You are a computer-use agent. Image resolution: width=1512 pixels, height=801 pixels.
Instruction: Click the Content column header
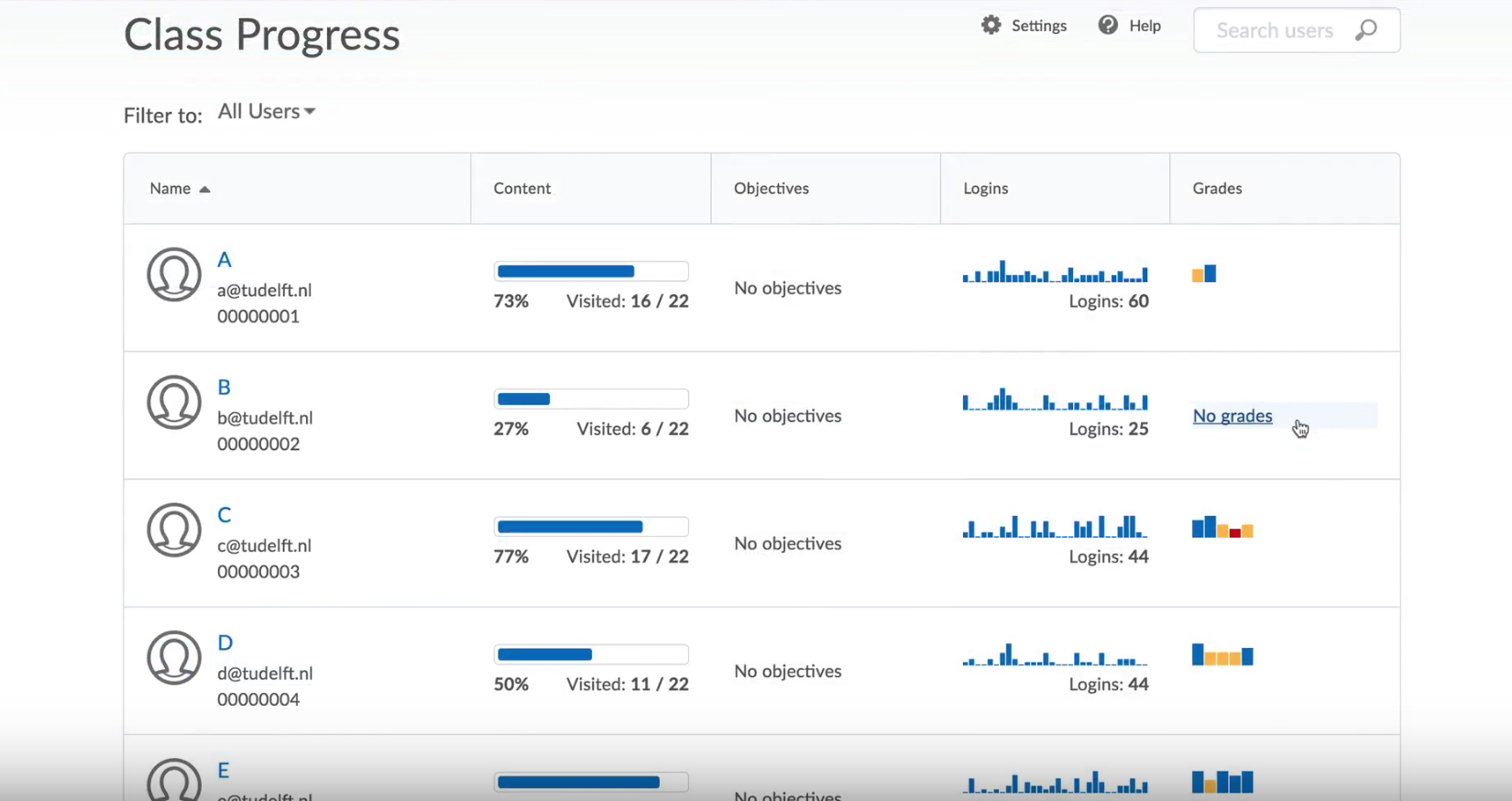click(522, 189)
